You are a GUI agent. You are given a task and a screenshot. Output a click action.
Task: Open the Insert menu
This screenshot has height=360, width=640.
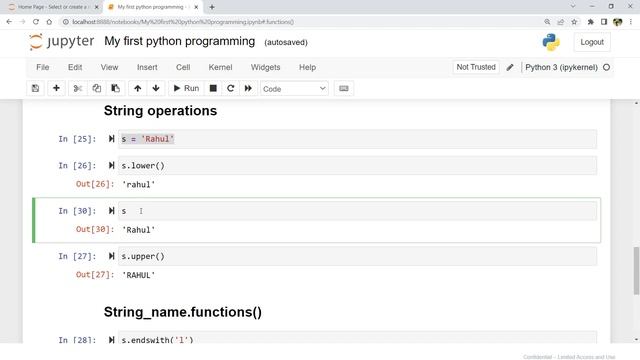pyautogui.click(x=147, y=67)
